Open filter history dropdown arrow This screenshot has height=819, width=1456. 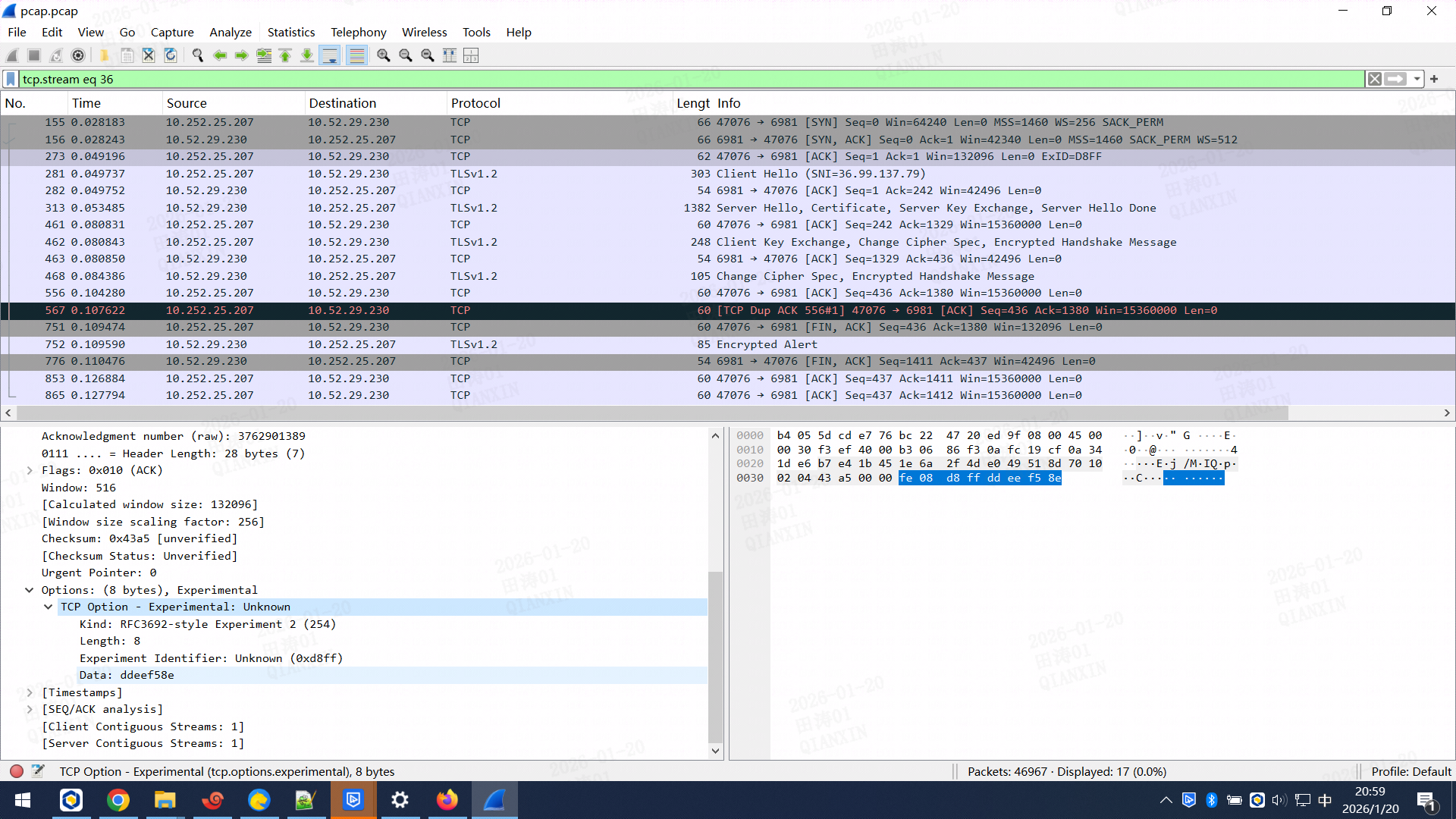point(1417,79)
